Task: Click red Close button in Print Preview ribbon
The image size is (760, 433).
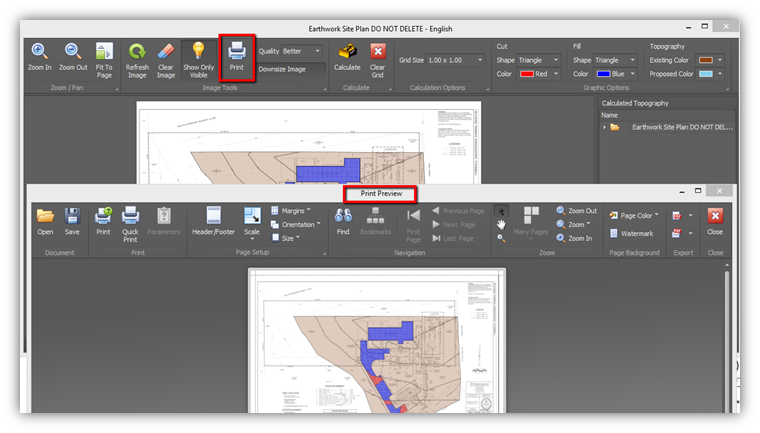Action: (715, 222)
